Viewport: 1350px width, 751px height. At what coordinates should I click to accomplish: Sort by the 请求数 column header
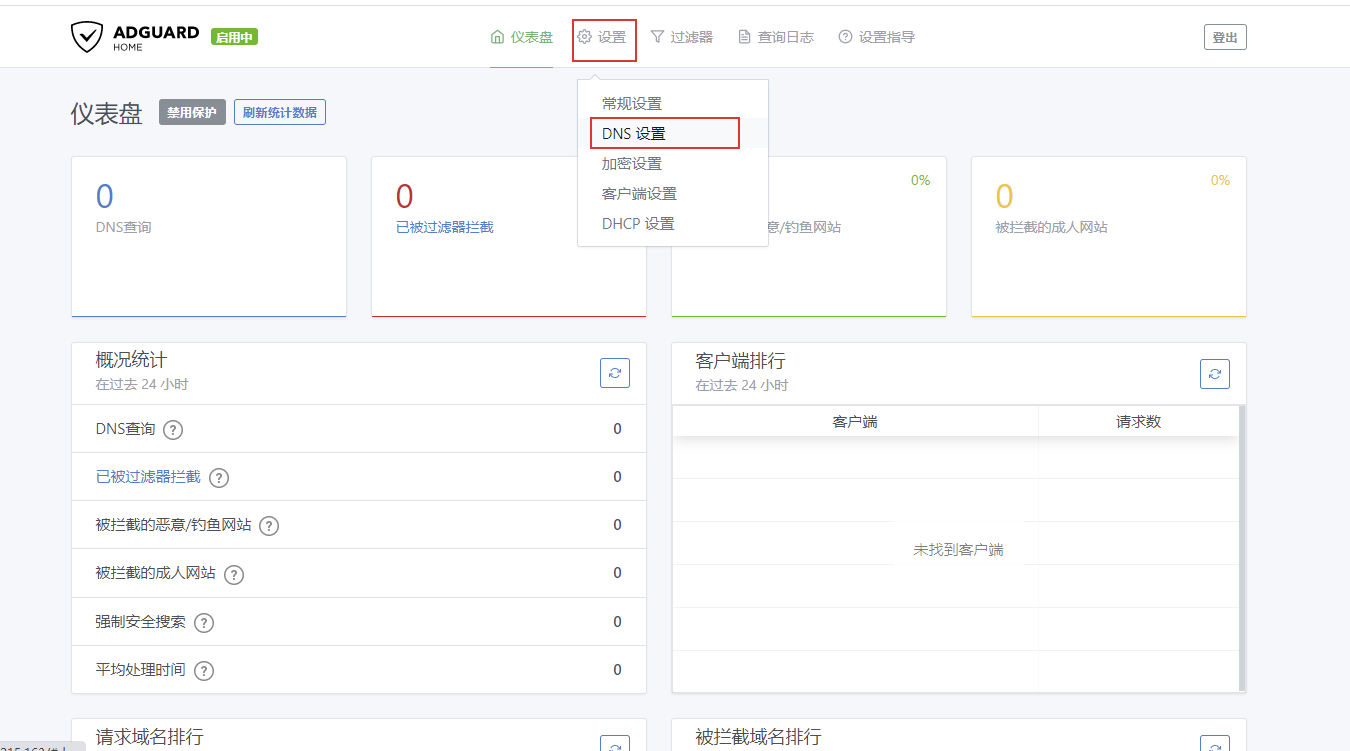click(1139, 421)
